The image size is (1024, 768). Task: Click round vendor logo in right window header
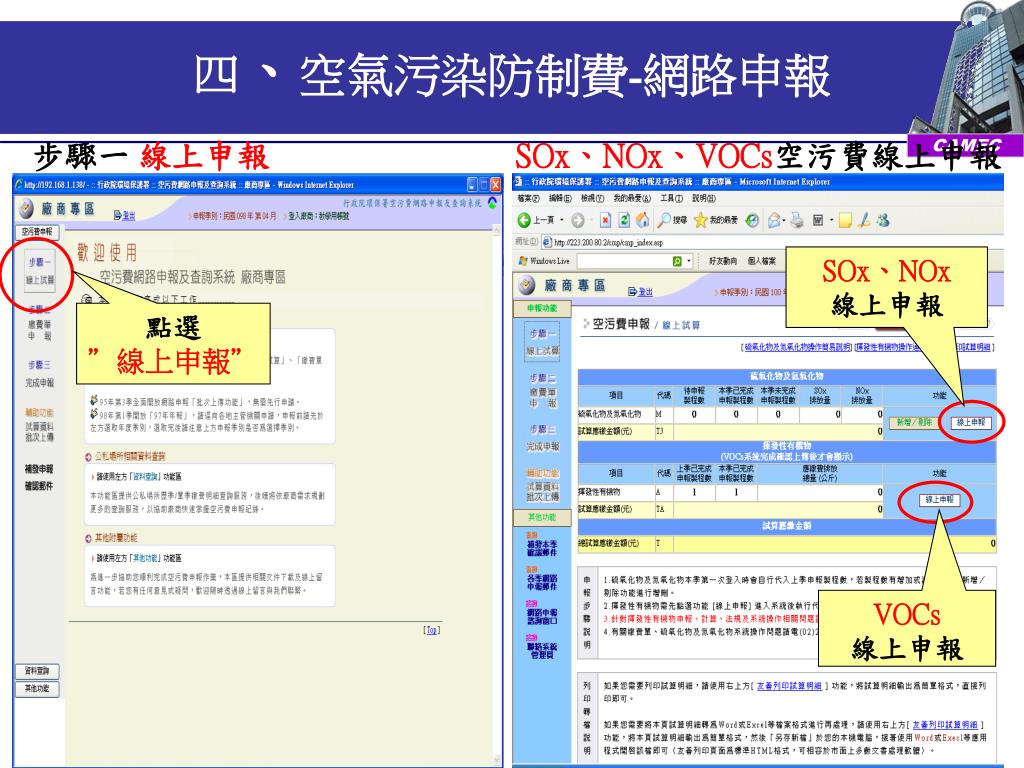click(526, 285)
